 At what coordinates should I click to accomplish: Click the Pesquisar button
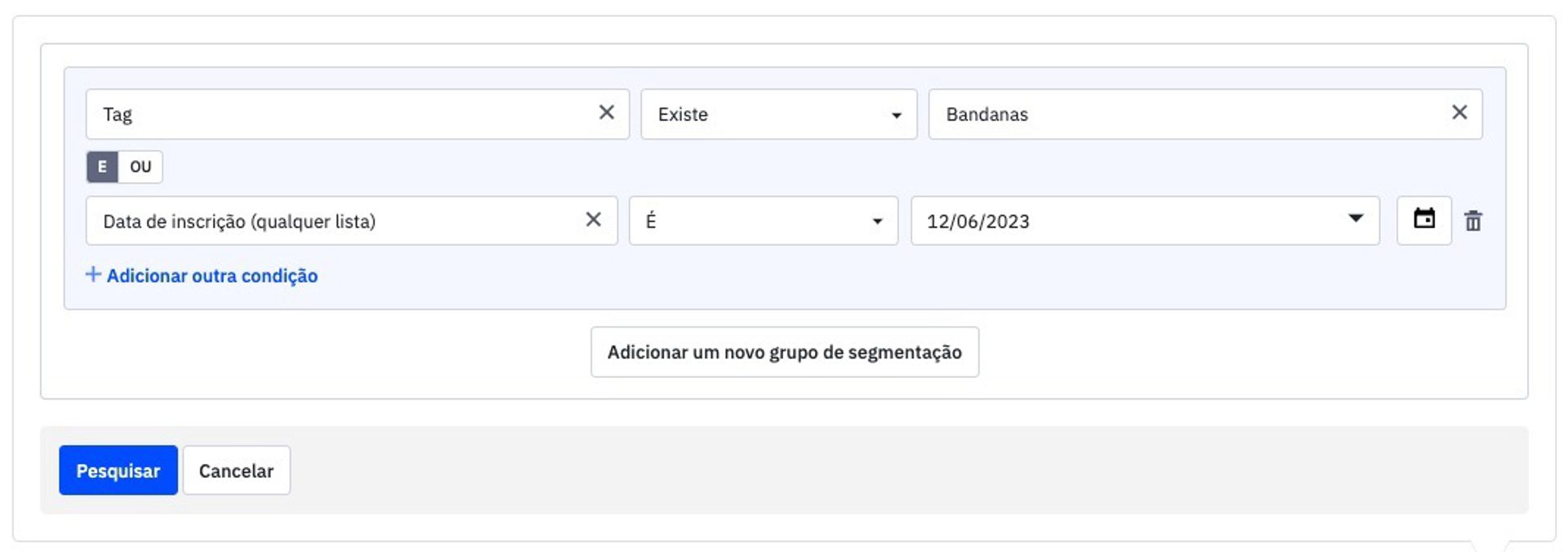pos(118,470)
